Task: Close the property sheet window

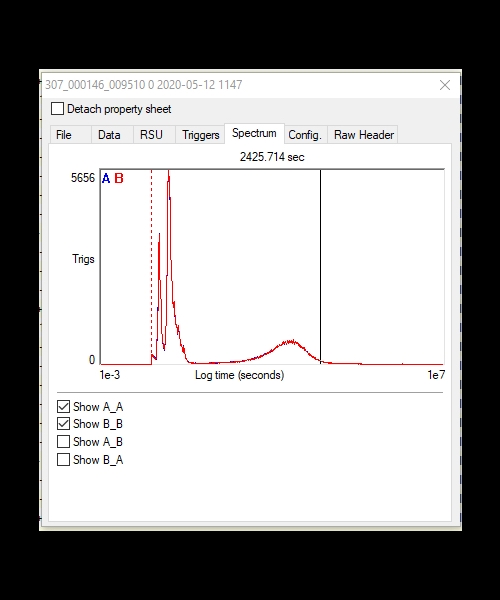Action: point(445,85)
